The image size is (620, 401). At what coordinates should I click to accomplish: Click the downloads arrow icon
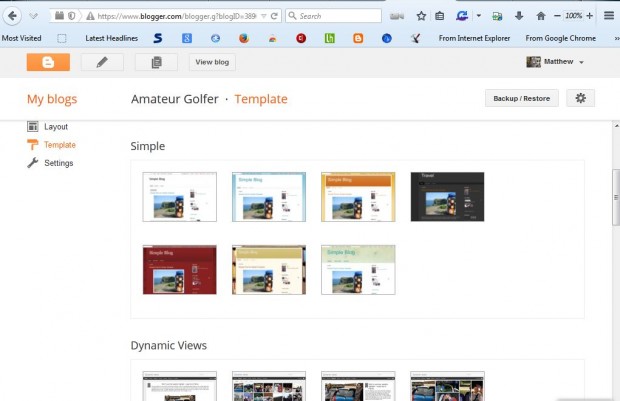pyautogui.click(x=518, y=16)
